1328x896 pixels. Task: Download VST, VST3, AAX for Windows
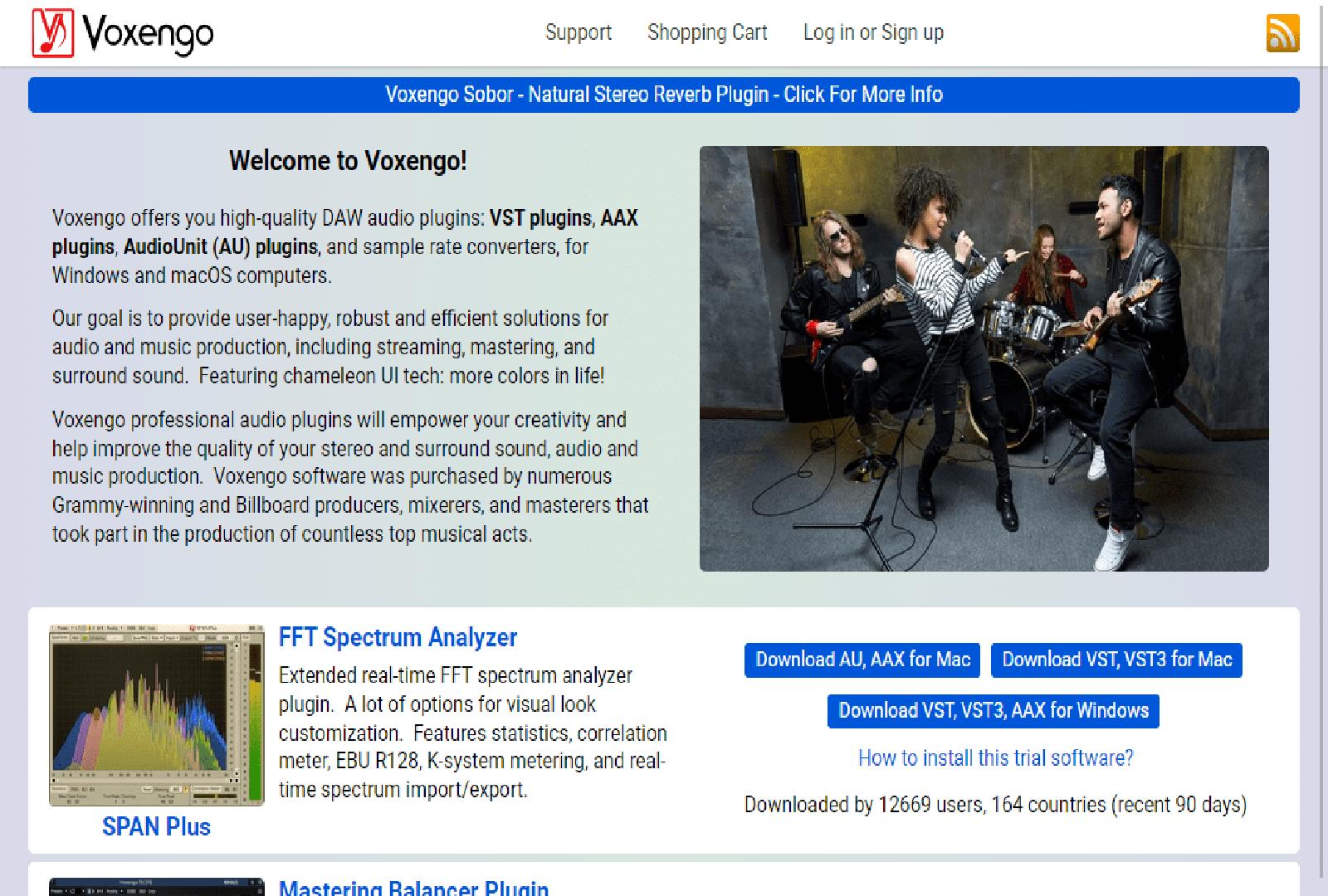tap(993, 711)
